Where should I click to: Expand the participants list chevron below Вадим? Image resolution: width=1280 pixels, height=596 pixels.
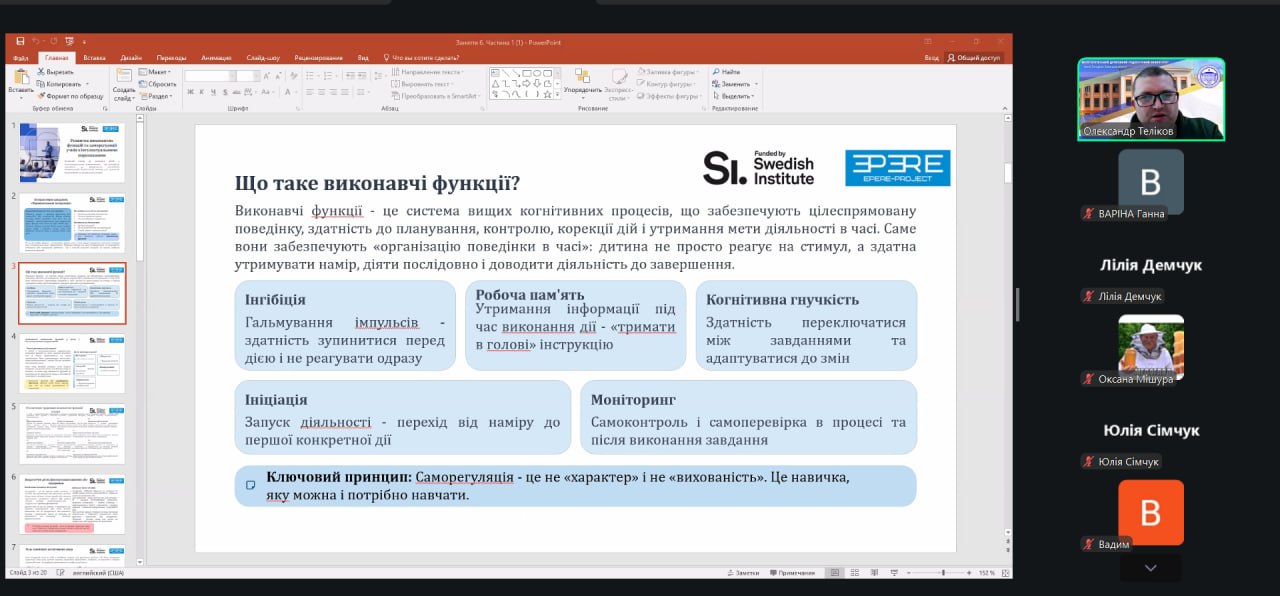click(x=1150, y=568)
